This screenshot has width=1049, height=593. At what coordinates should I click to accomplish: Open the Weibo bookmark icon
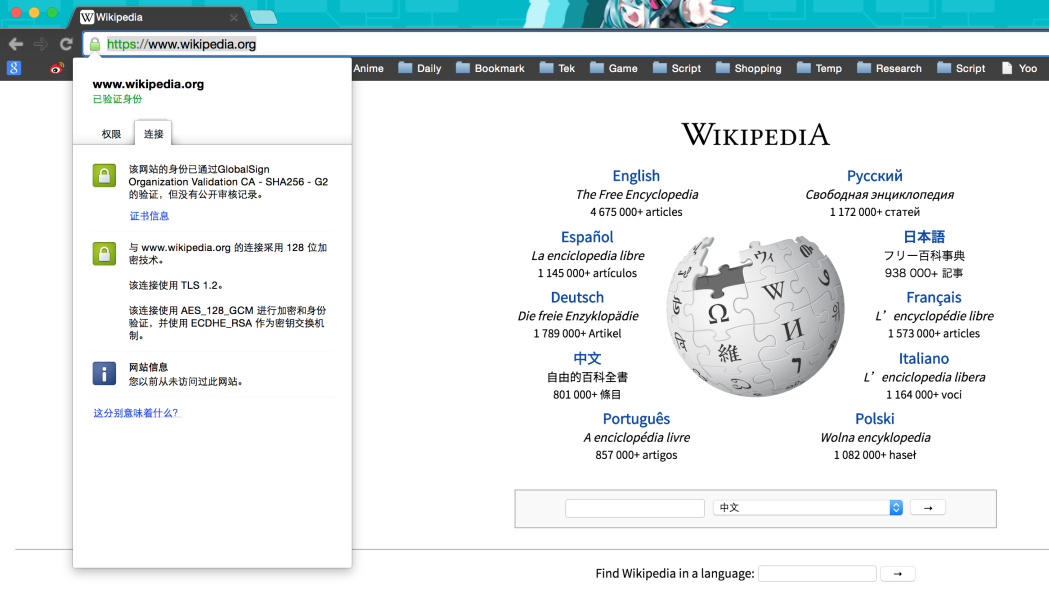(x=57, y=68)
